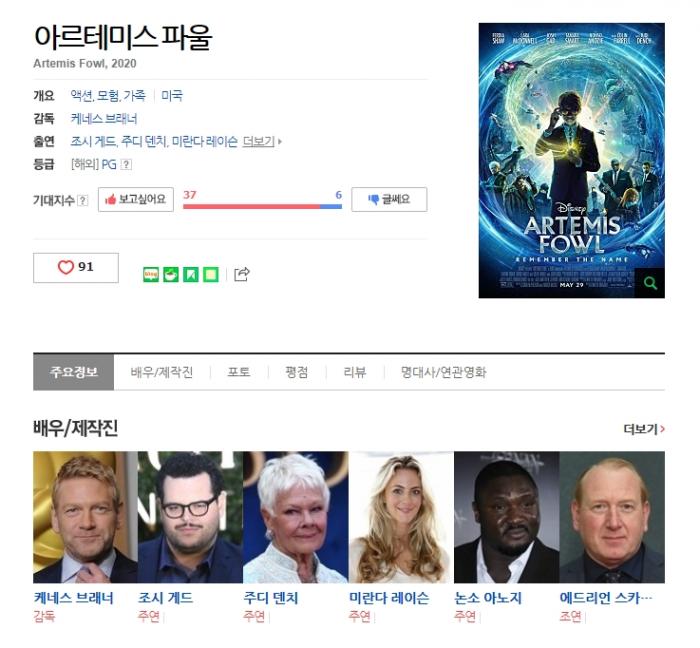Share to Naver blog icon
The image size is (700, 648).
pyautogui.click(x=151, y=274)
